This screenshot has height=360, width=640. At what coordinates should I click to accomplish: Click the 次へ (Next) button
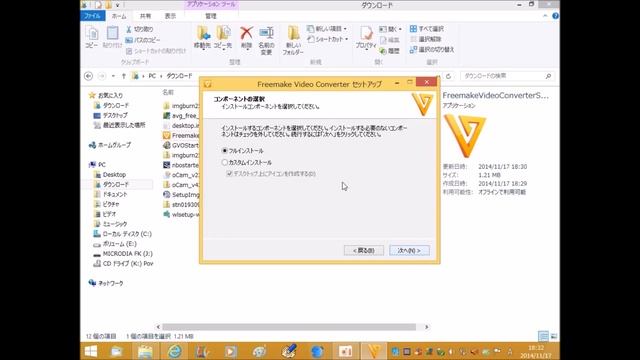[409, 250]
